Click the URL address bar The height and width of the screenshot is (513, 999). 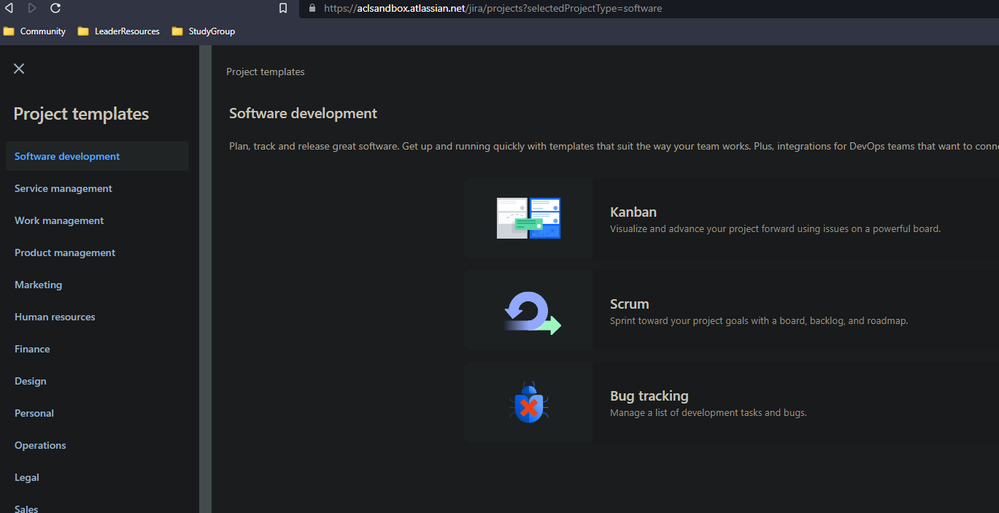pos(649,8)
